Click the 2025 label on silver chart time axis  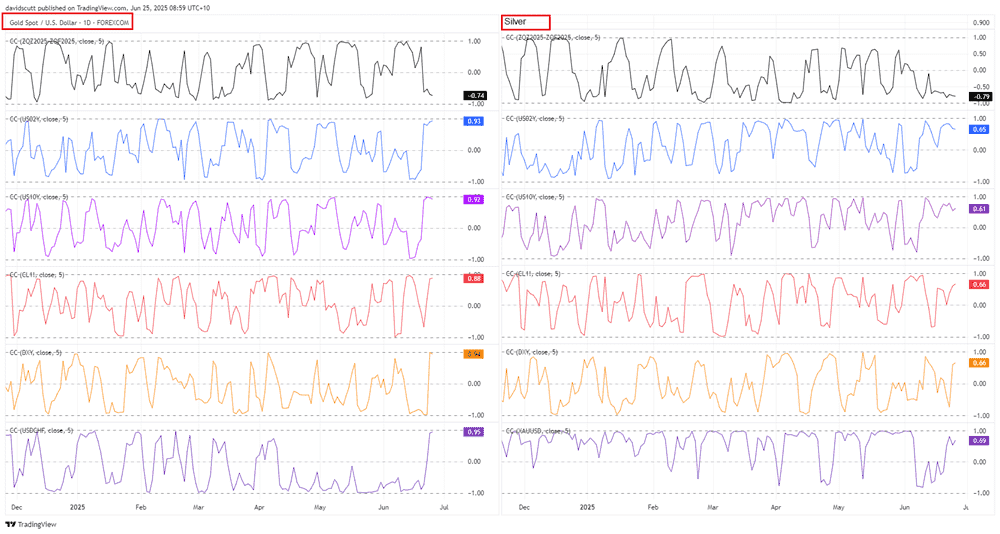(587, 508)
